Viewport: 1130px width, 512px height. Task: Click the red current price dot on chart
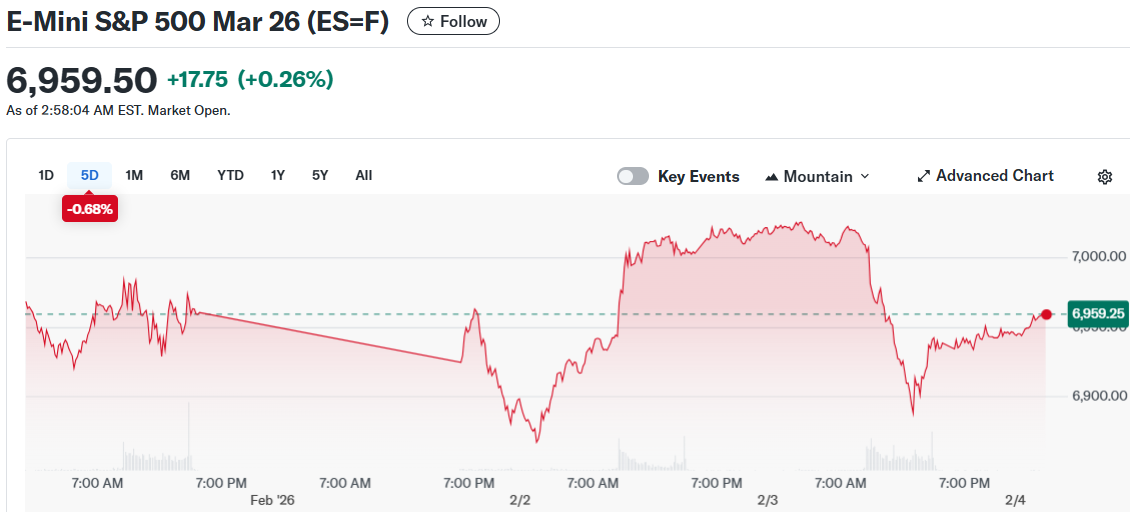1046,314
